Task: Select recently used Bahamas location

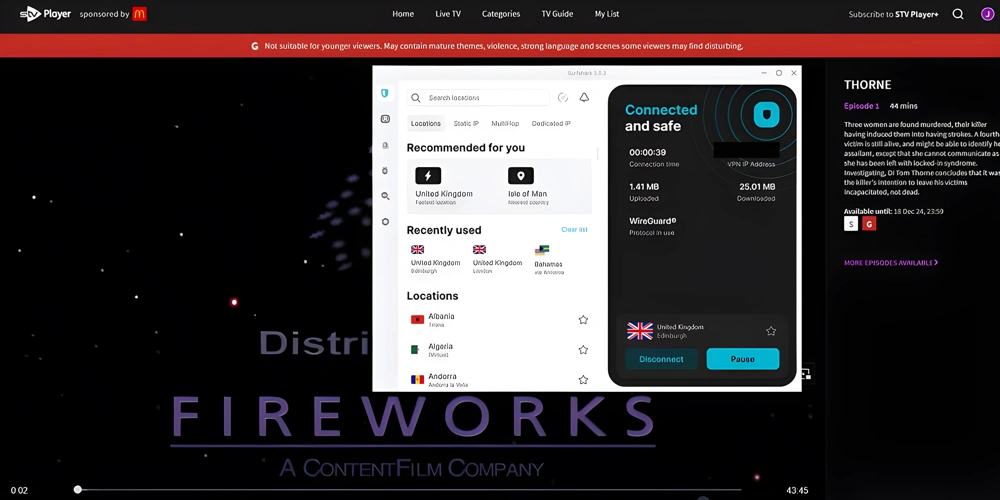Action: [548, 259]
